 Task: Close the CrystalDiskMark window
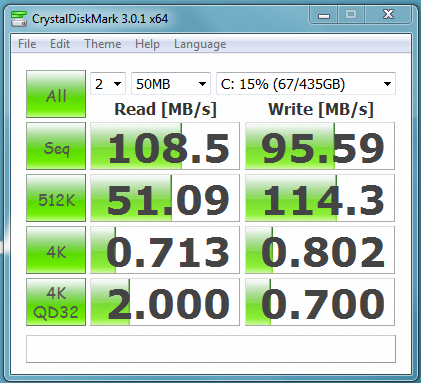388,15
